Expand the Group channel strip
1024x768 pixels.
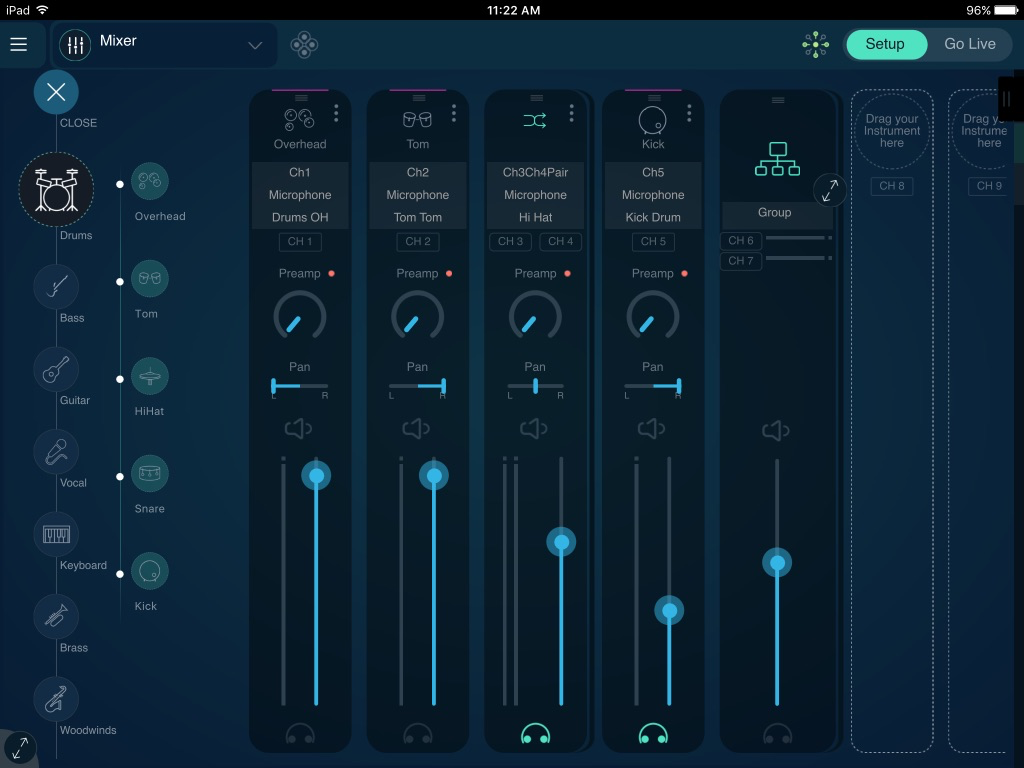point(830,191)
